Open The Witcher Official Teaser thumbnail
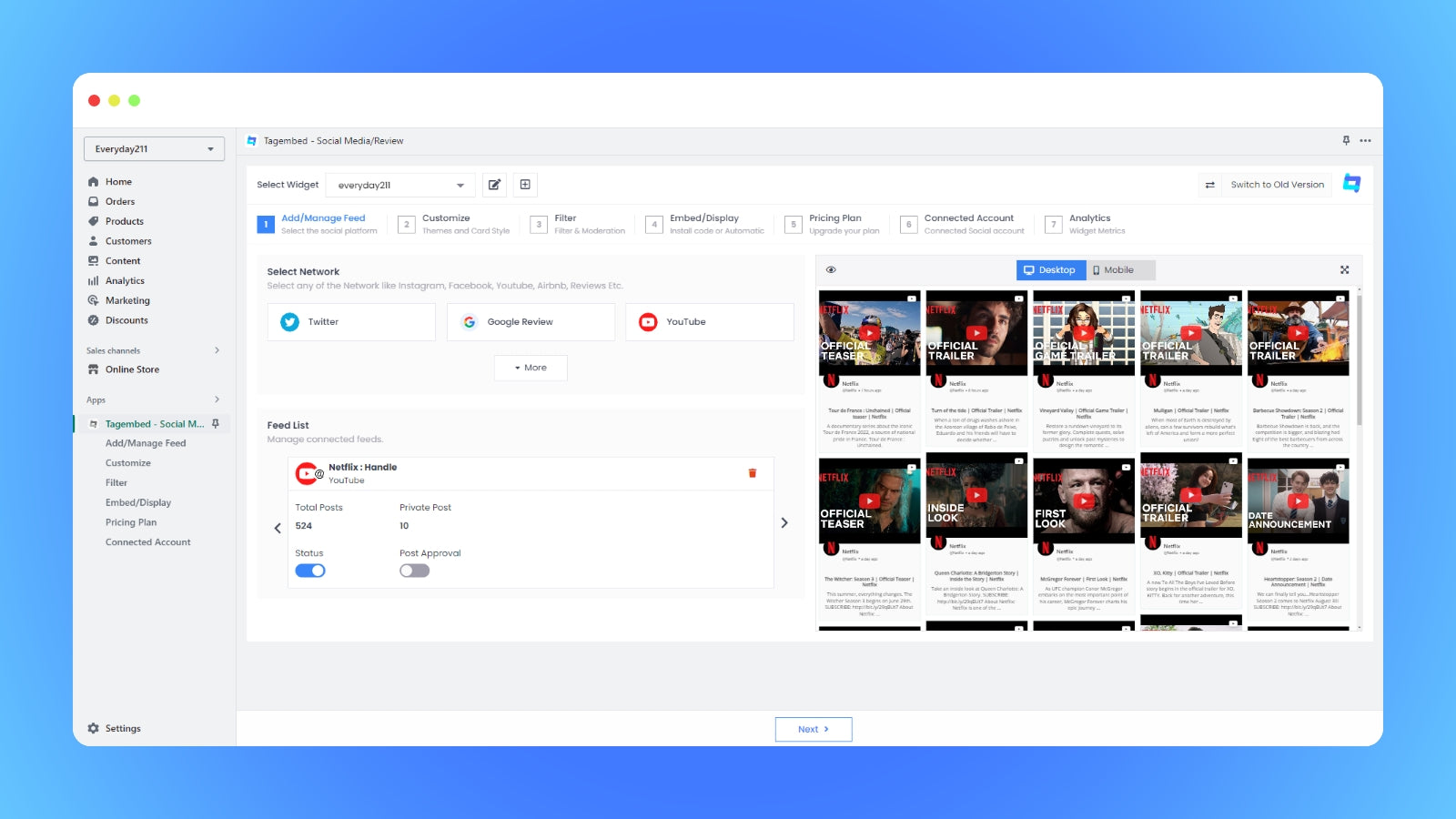This screenshot has width=1456, height=819. 869,500
